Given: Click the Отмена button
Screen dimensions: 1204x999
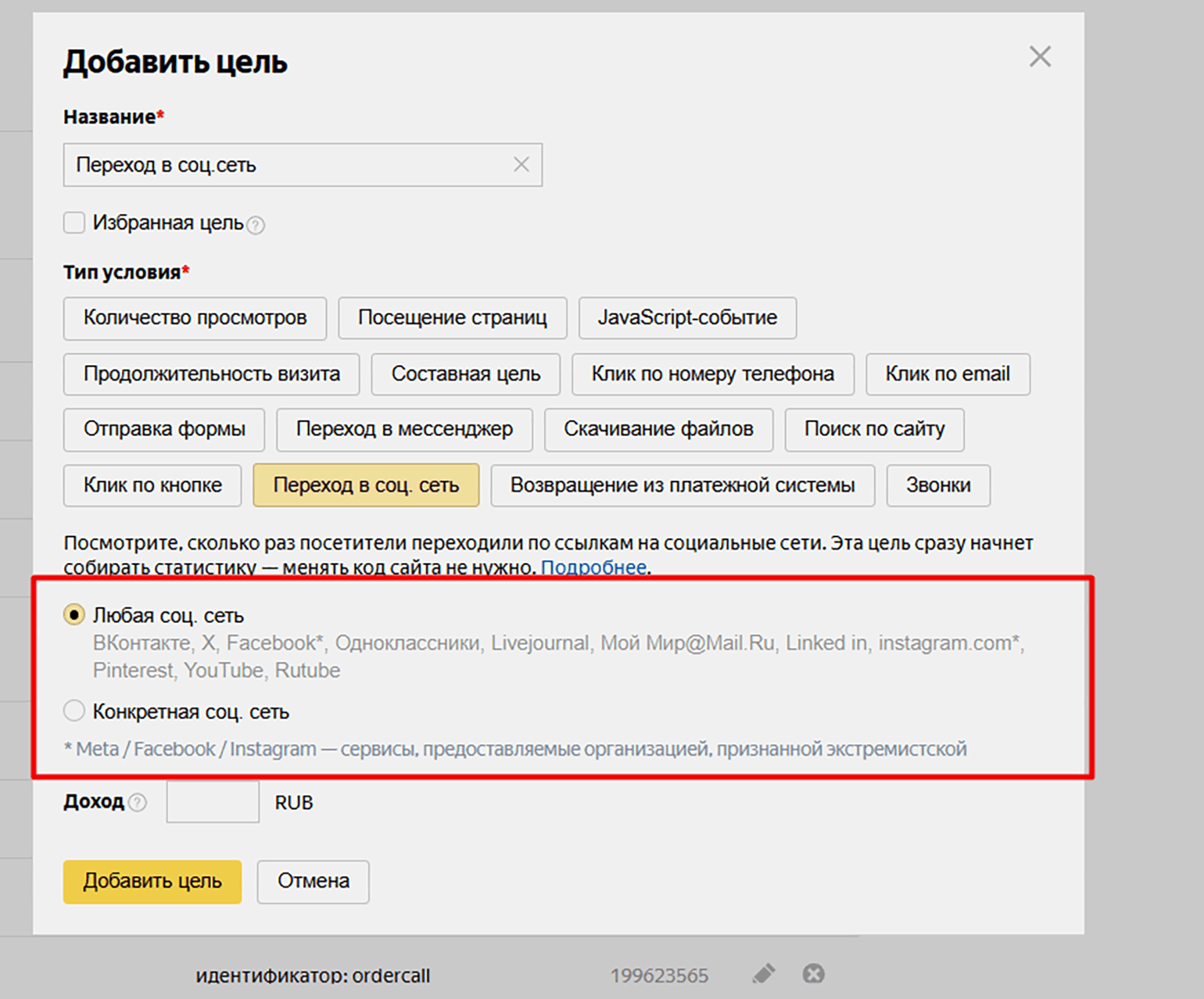Looking at the screenshot, I should [313, 882].
